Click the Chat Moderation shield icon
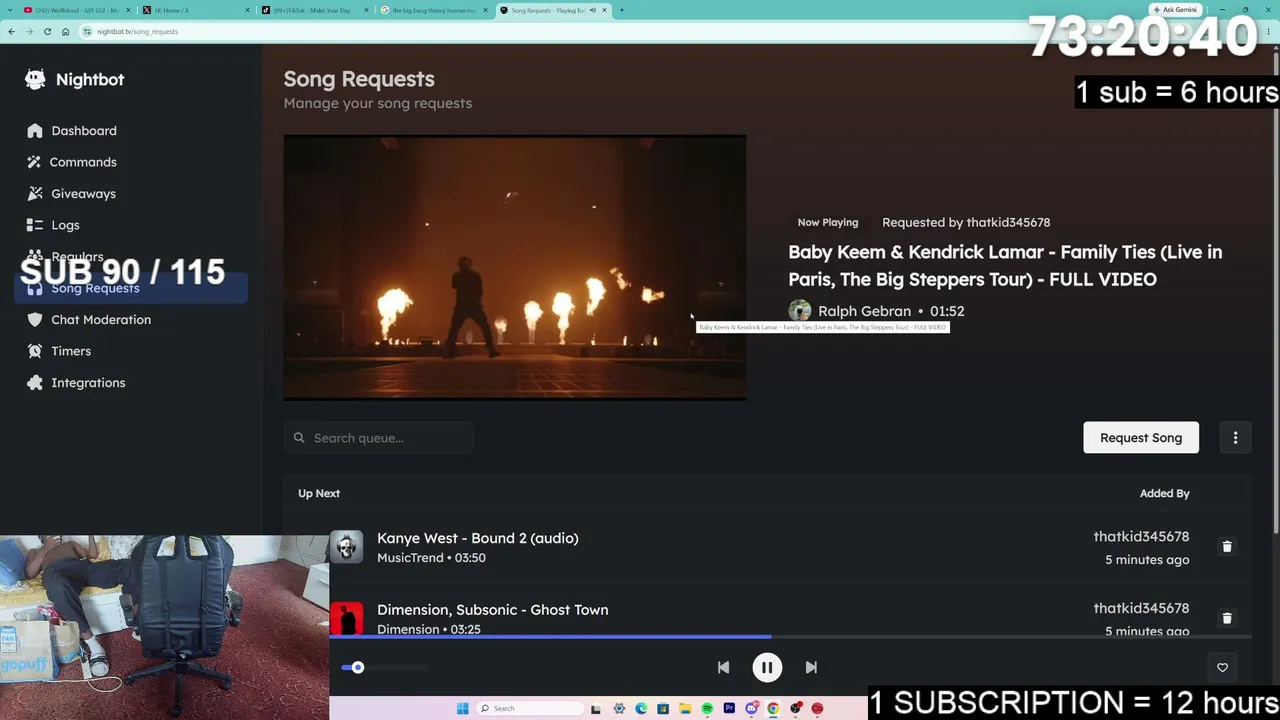 click(35, 320)
